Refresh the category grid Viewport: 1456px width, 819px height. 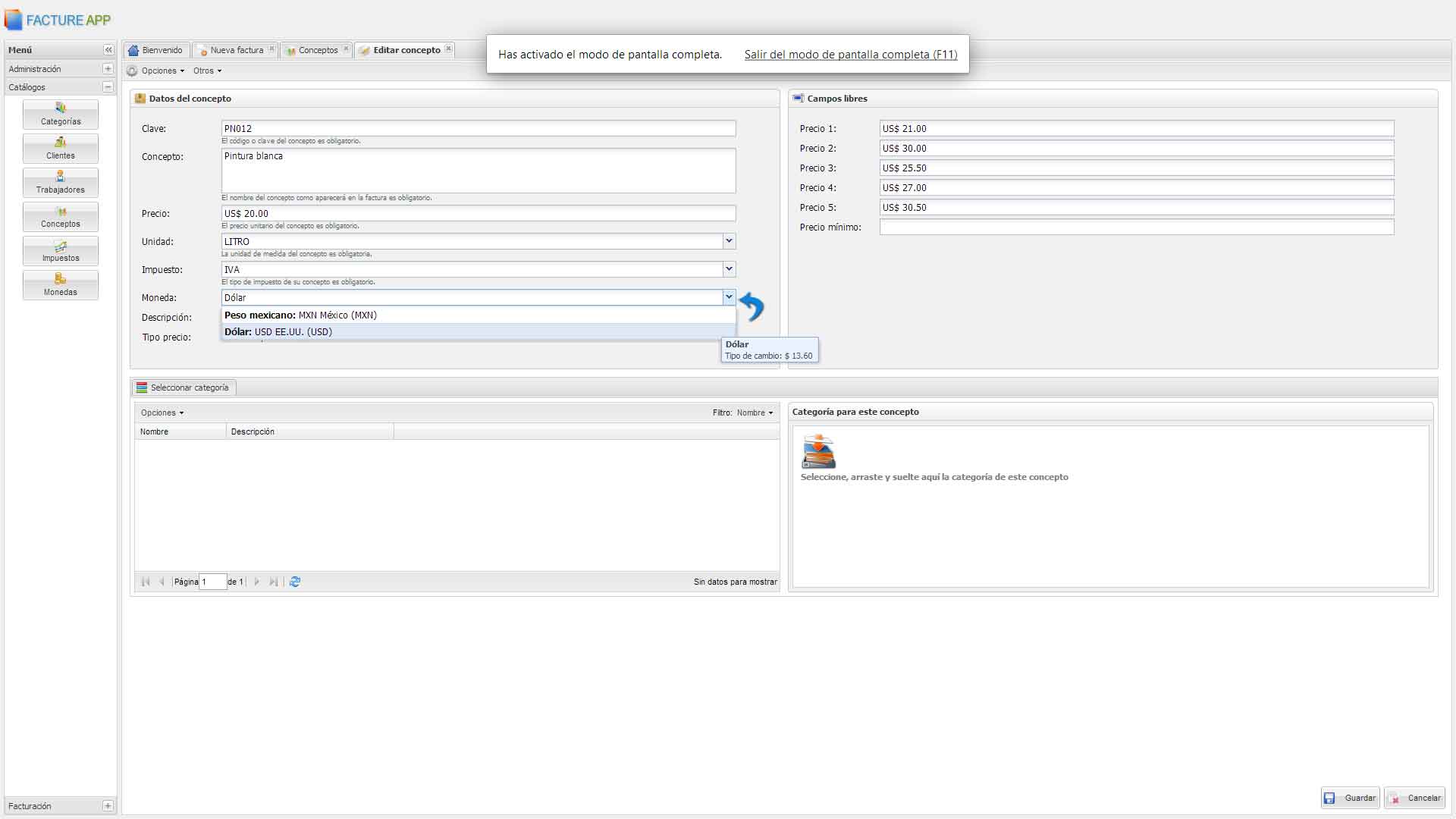click(295, 582)
